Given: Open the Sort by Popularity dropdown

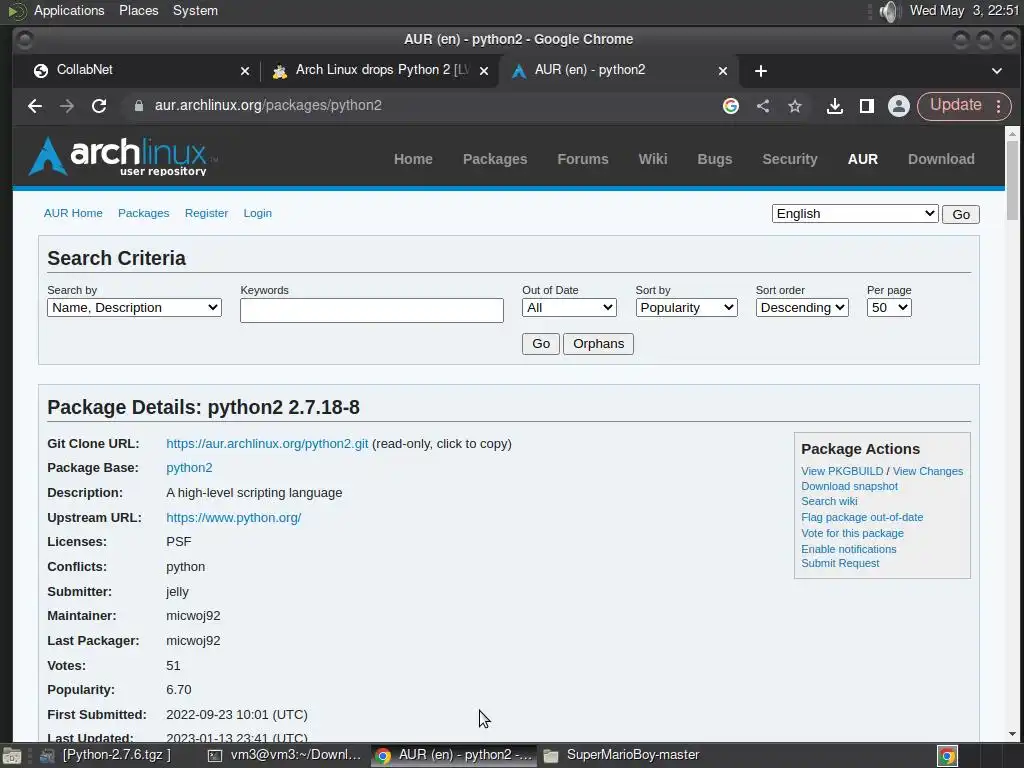Looking at the screenshot, I should pyautogui.click(x=686, y=308).
